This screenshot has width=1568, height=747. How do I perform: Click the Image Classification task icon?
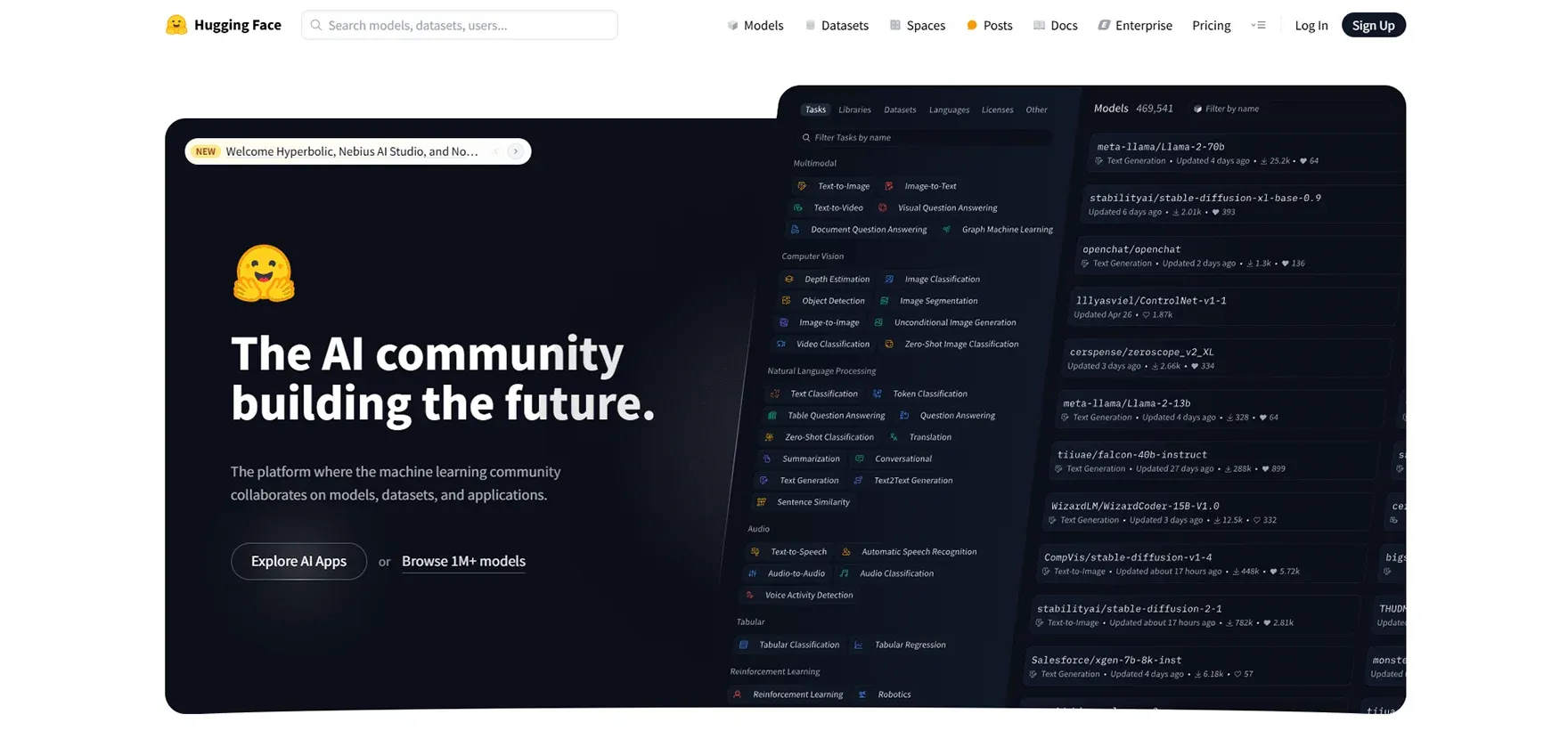889,279
